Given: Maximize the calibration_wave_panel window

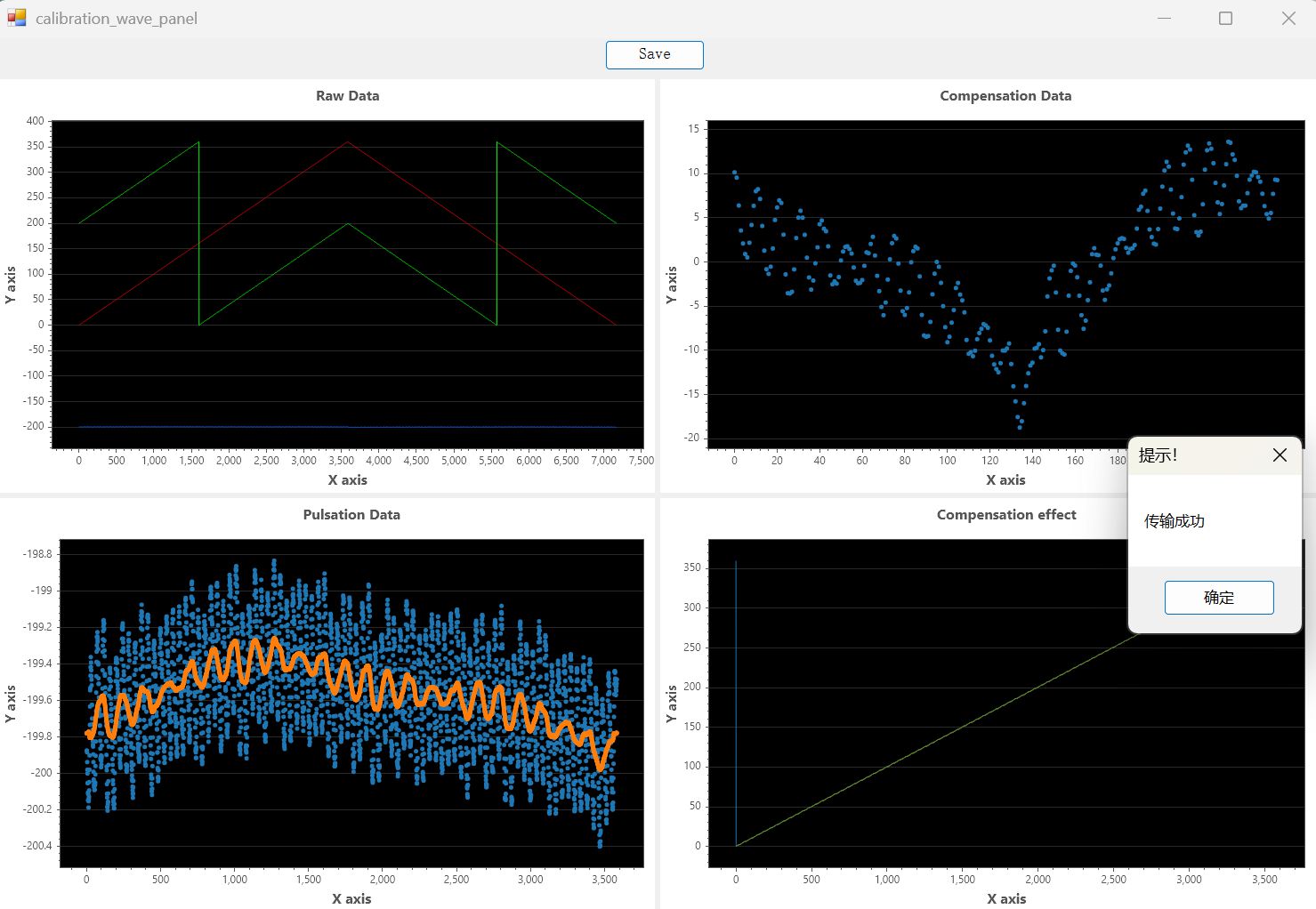Looking at the screenshot, I should (x=1225, y=19).
